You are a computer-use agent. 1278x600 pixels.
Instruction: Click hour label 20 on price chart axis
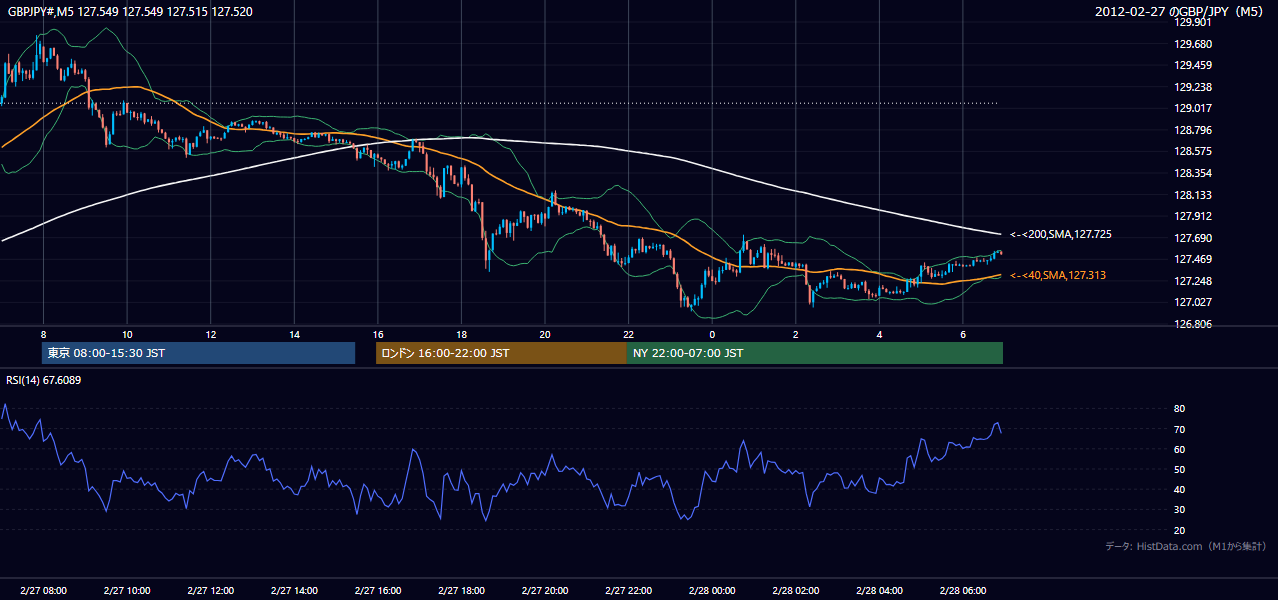point(545,334)
